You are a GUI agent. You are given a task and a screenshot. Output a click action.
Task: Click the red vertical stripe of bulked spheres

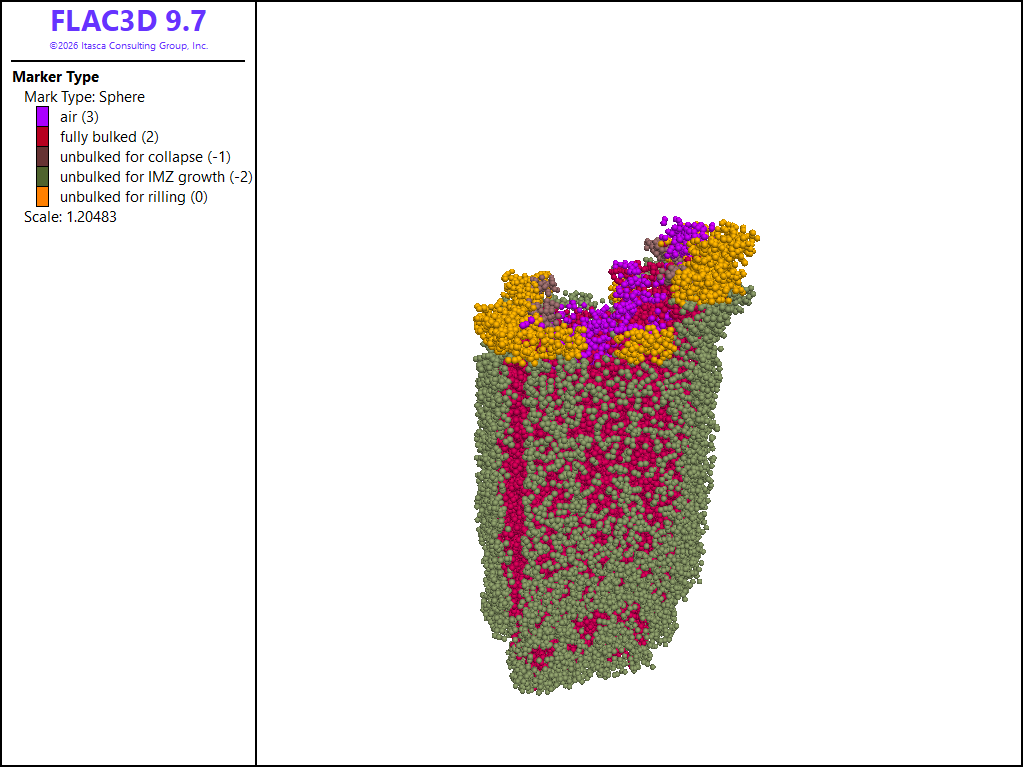(515, 496)
